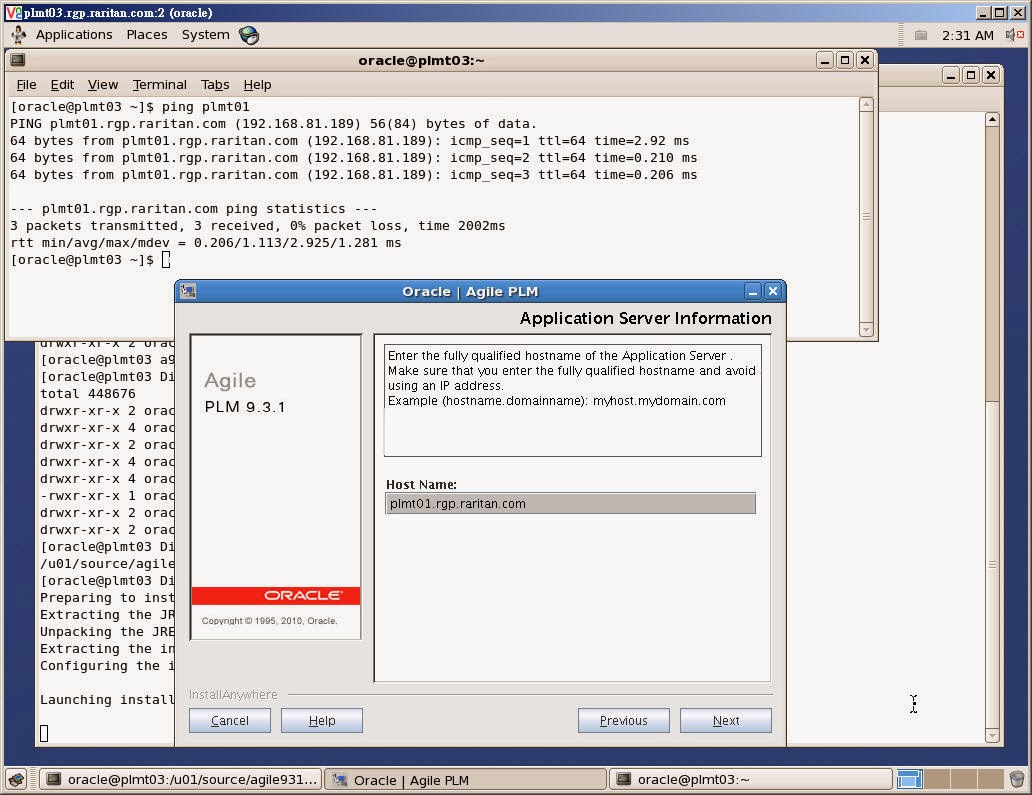Viewport: 1032px width, 795px height.
Task: Click the front terminal scrollbar thumb
Action: point(866,217)
